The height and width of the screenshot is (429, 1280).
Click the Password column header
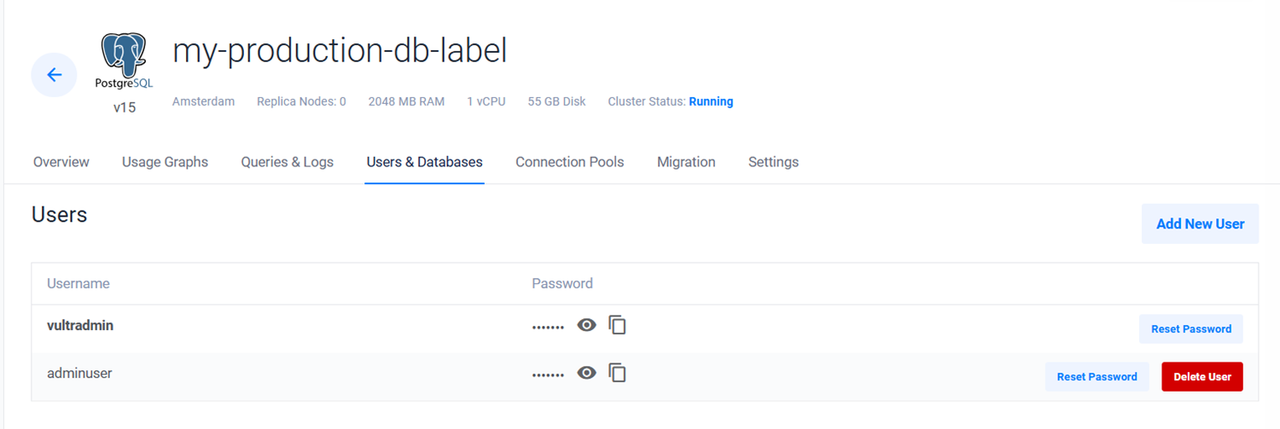click(x=562, y=284)
